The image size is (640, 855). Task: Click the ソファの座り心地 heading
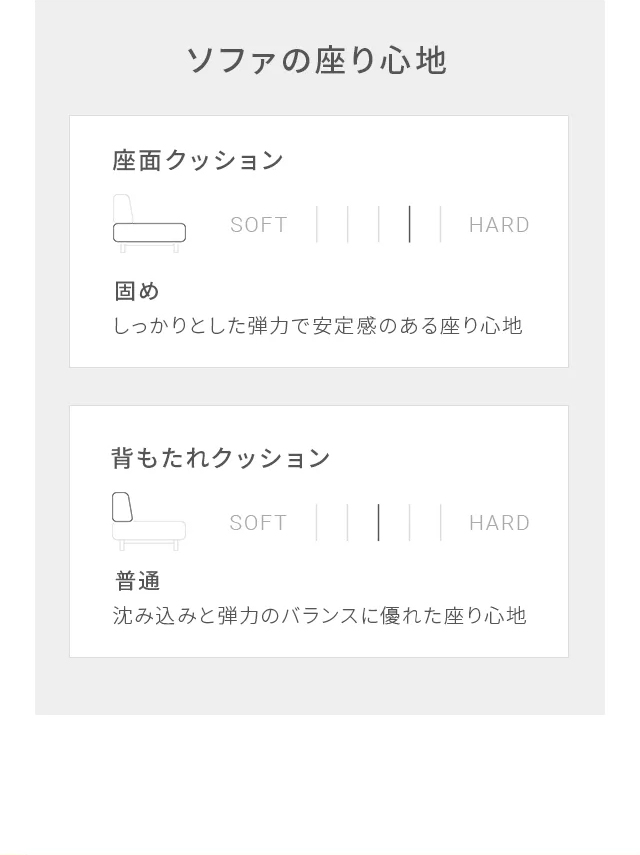pos(317,60)
